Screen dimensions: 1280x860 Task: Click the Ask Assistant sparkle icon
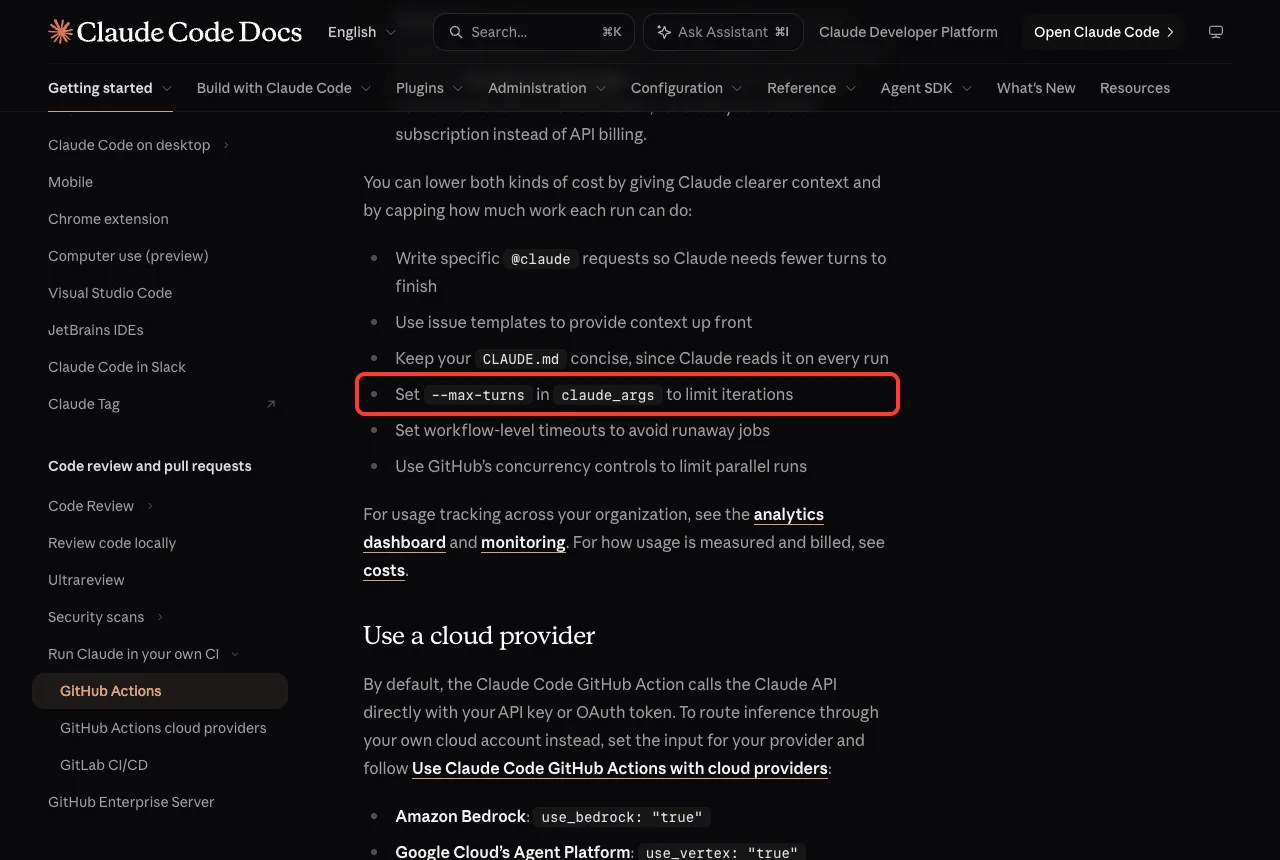click(x=664, y=32)
